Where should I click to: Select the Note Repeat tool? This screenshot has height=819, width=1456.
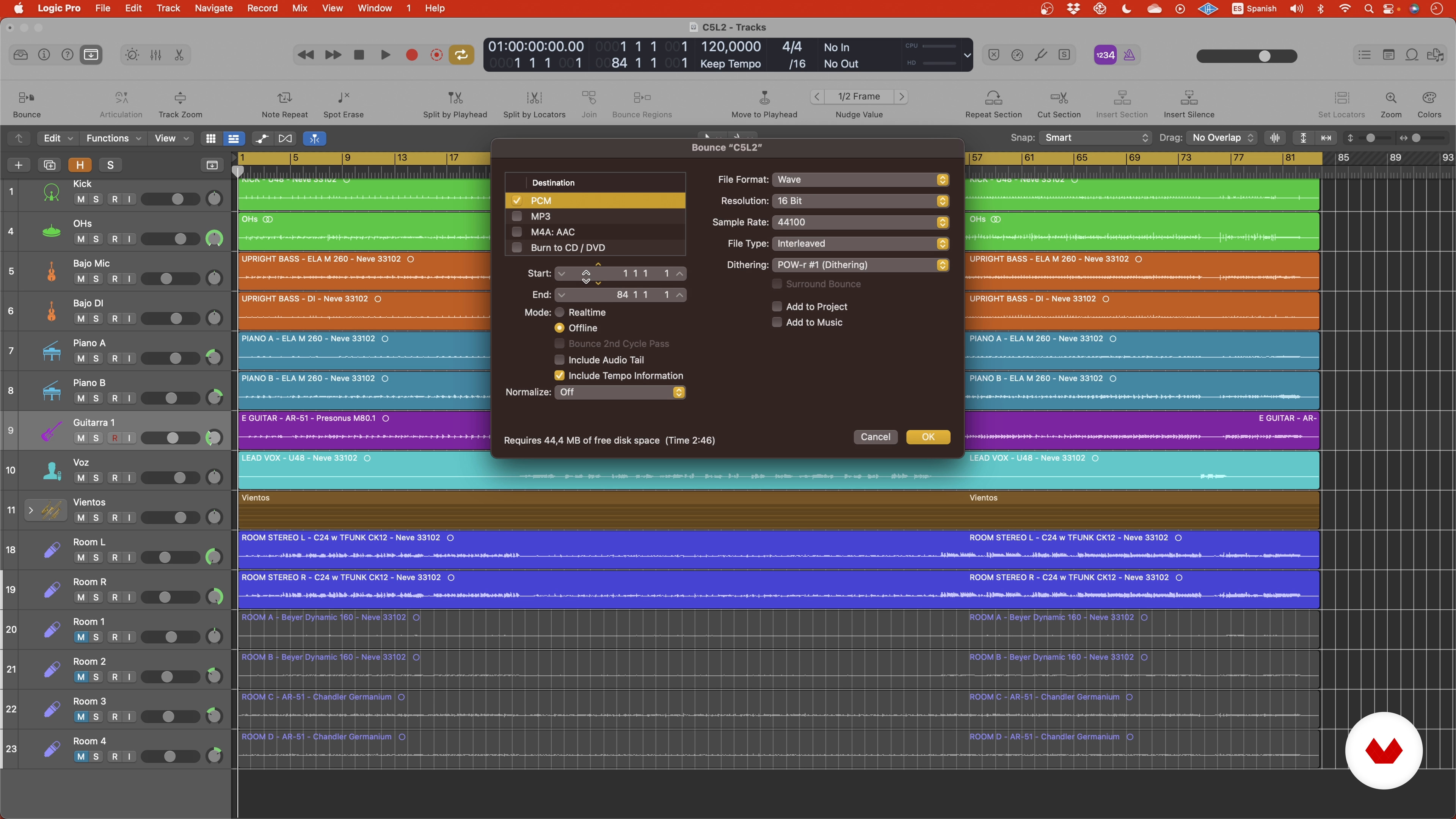284,98
